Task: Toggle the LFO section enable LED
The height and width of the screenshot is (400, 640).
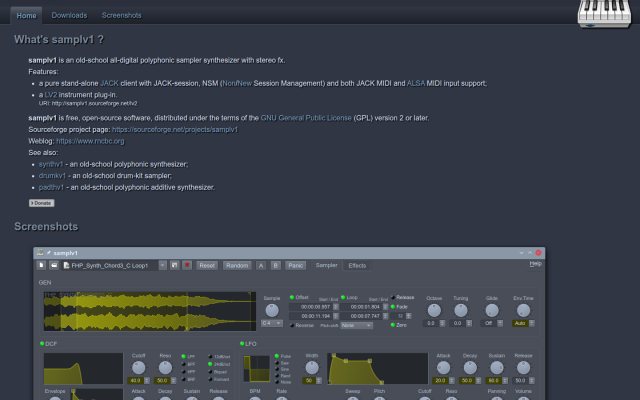Action: [242, 344]
